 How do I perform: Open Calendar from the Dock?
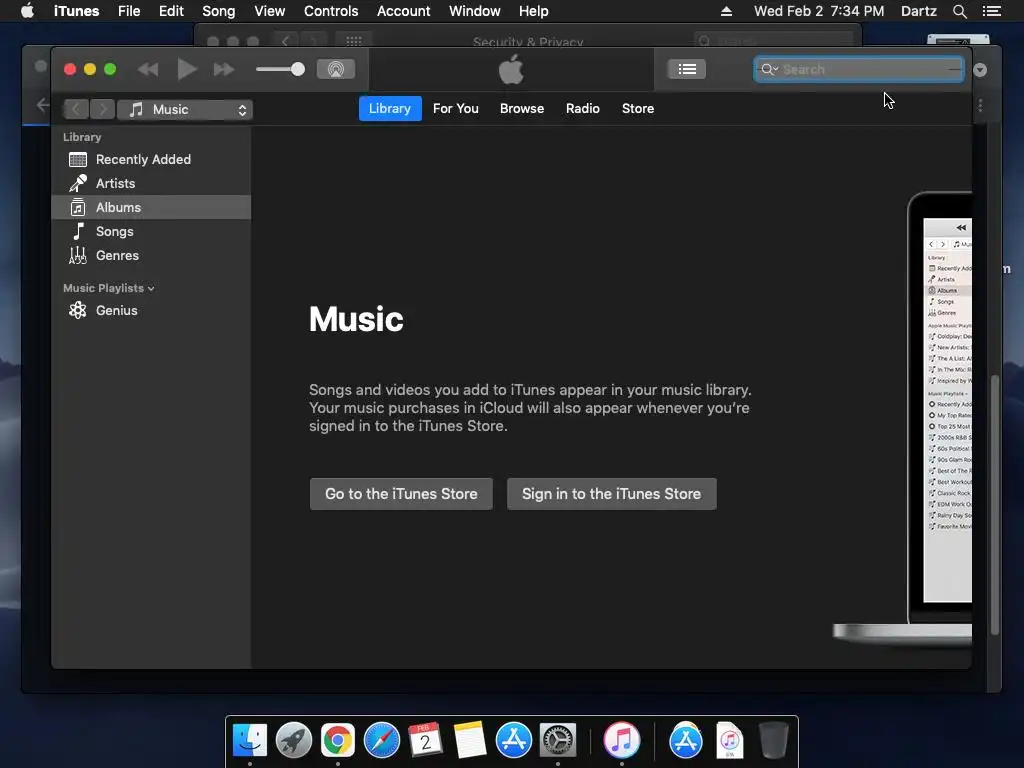point(426,740)
